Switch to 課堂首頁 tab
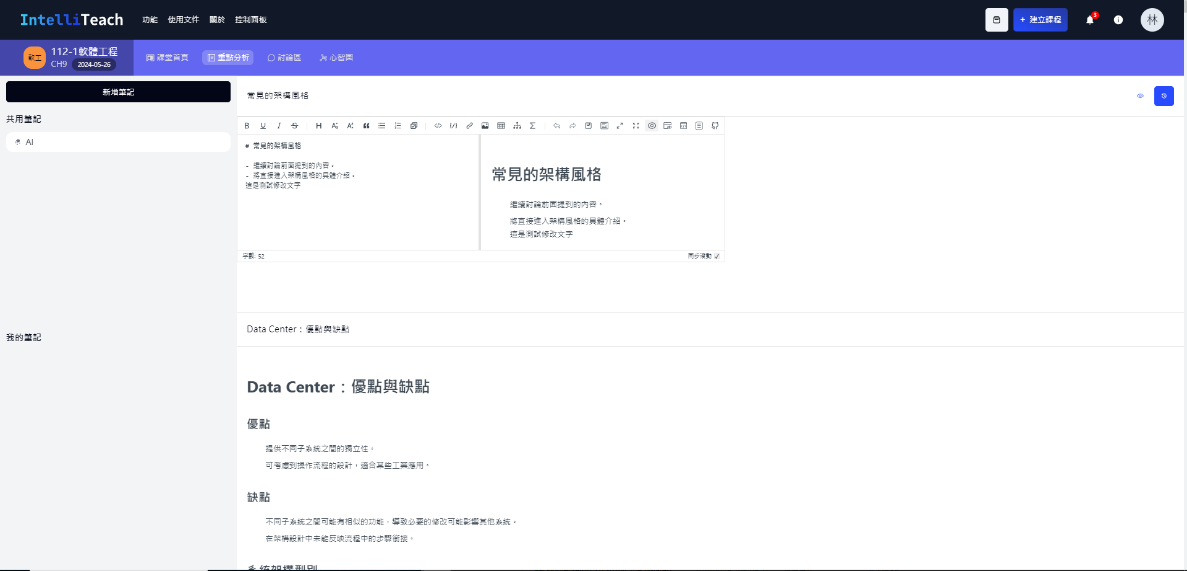Image resolution: width=1187 pixels, height=571 pixels. (167, 58)
